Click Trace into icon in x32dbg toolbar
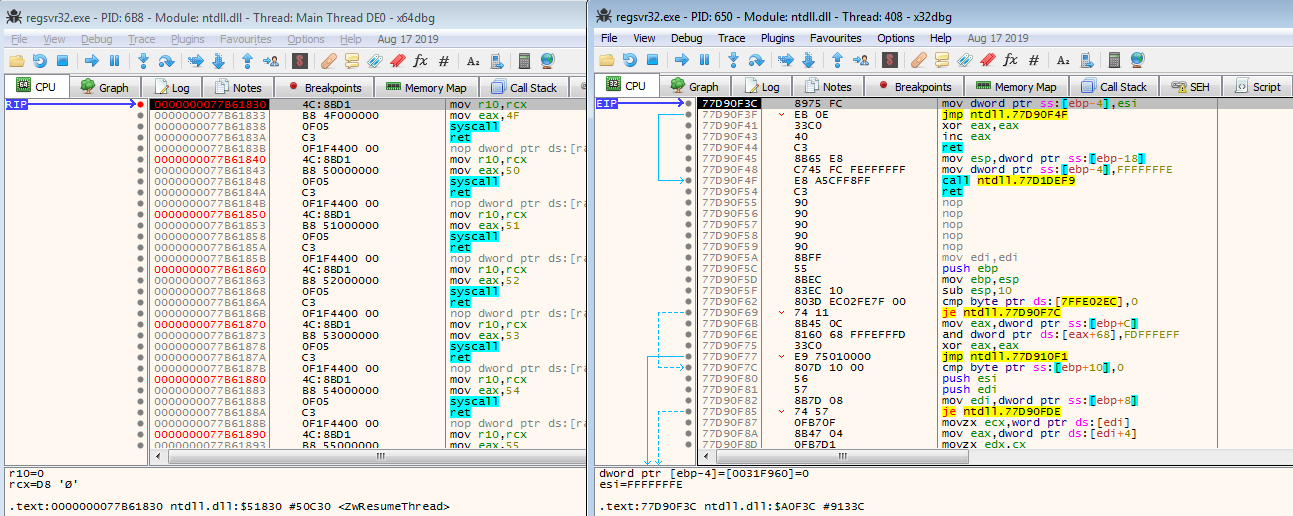The height and width of the screenshot is (516, 1293). pyautogui.click(x=785, y=60)
